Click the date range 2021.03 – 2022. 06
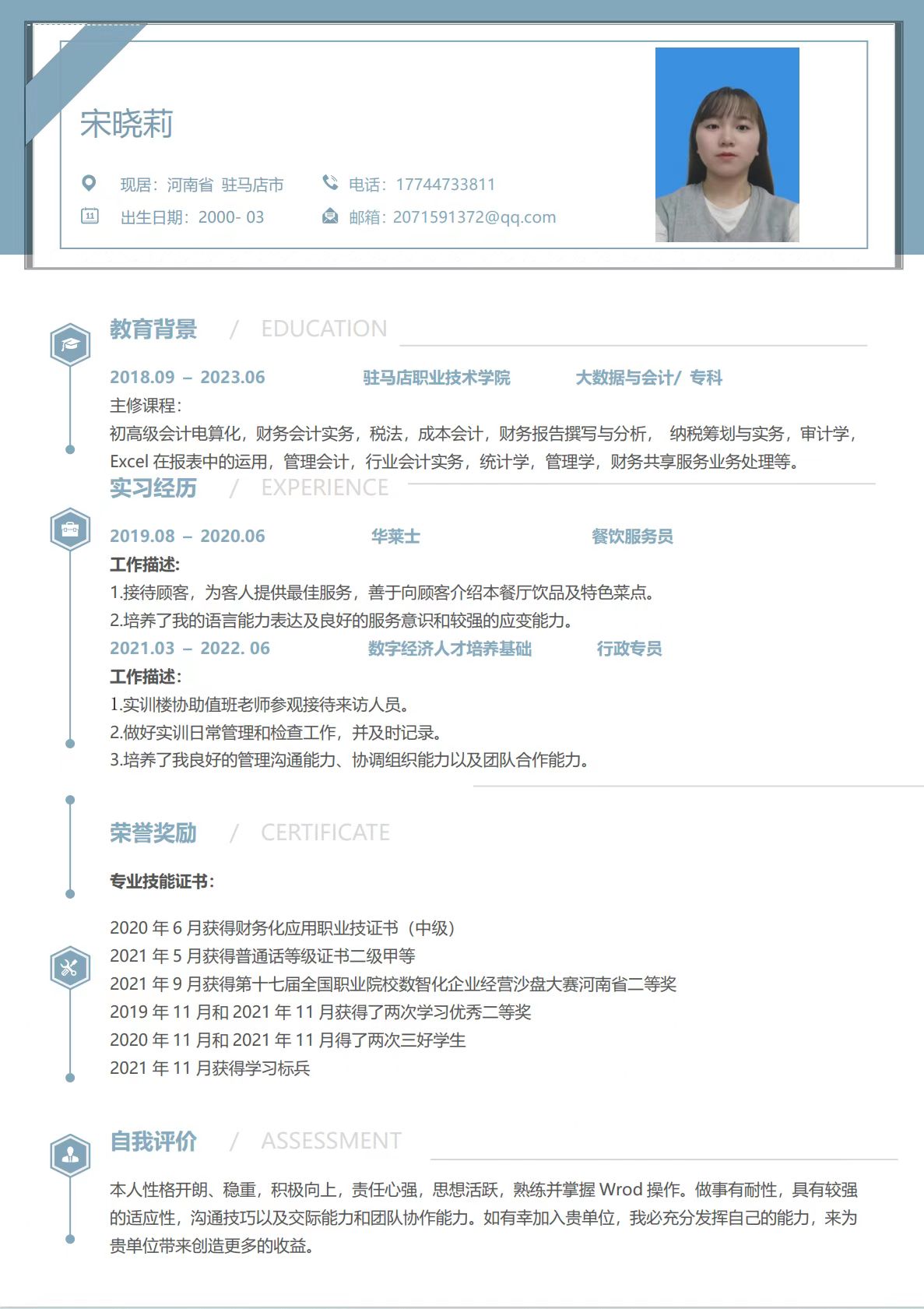 (x=190, y=648)
